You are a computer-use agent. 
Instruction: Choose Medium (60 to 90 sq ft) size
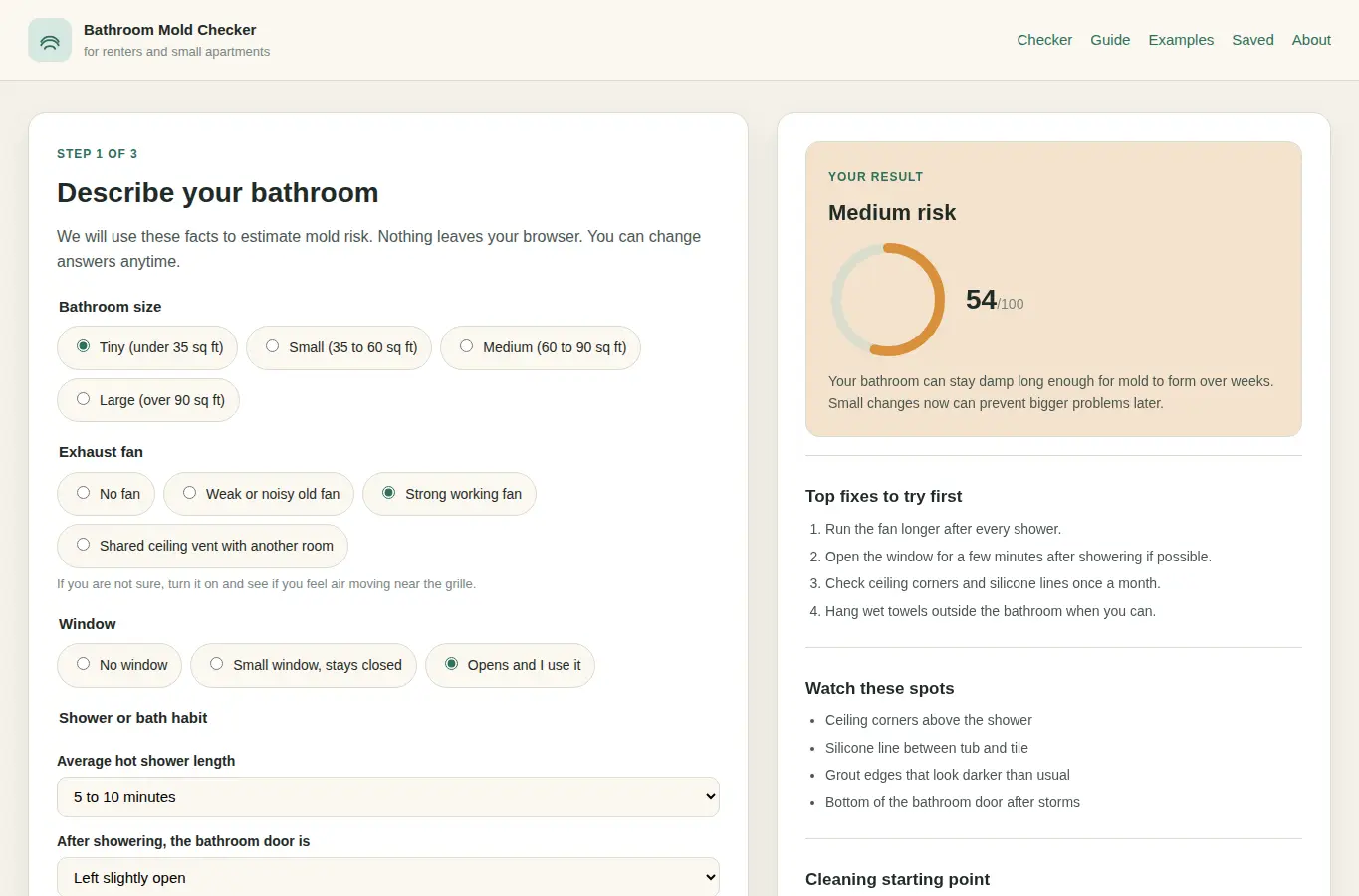541,347
